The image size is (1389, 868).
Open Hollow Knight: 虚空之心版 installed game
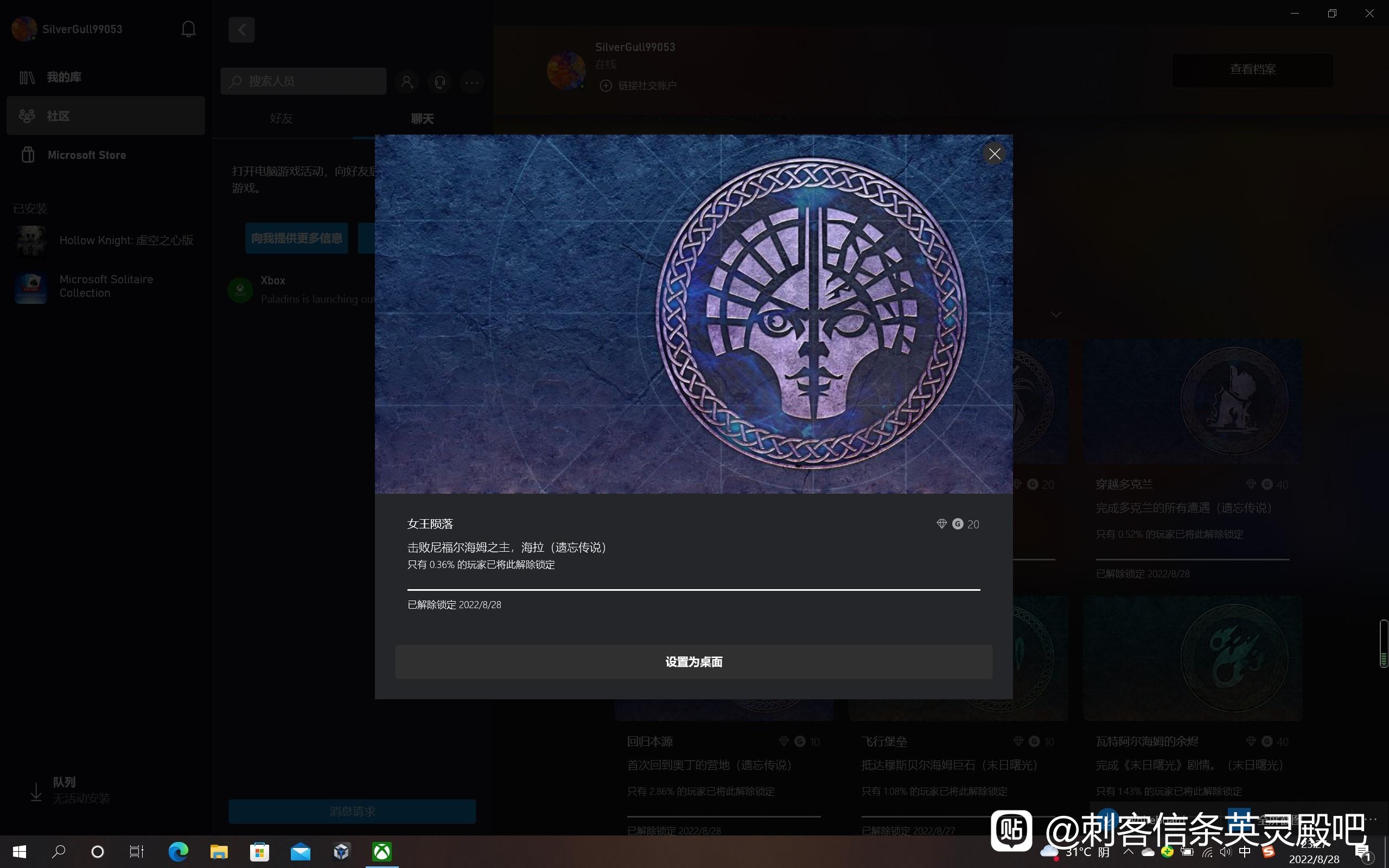pos(106,240)
